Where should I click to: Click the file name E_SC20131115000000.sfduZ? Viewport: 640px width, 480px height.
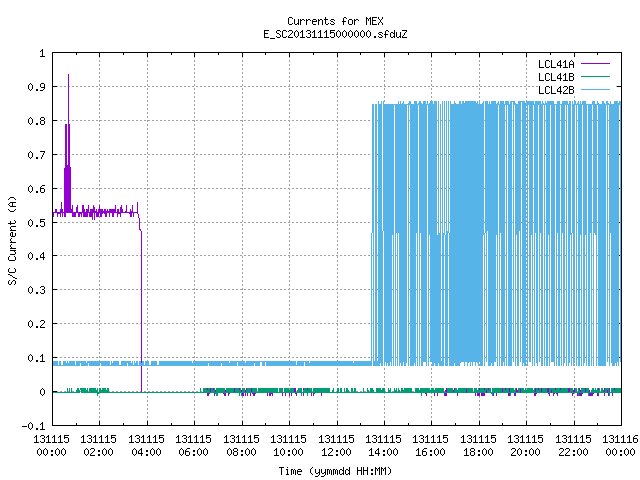335,34
